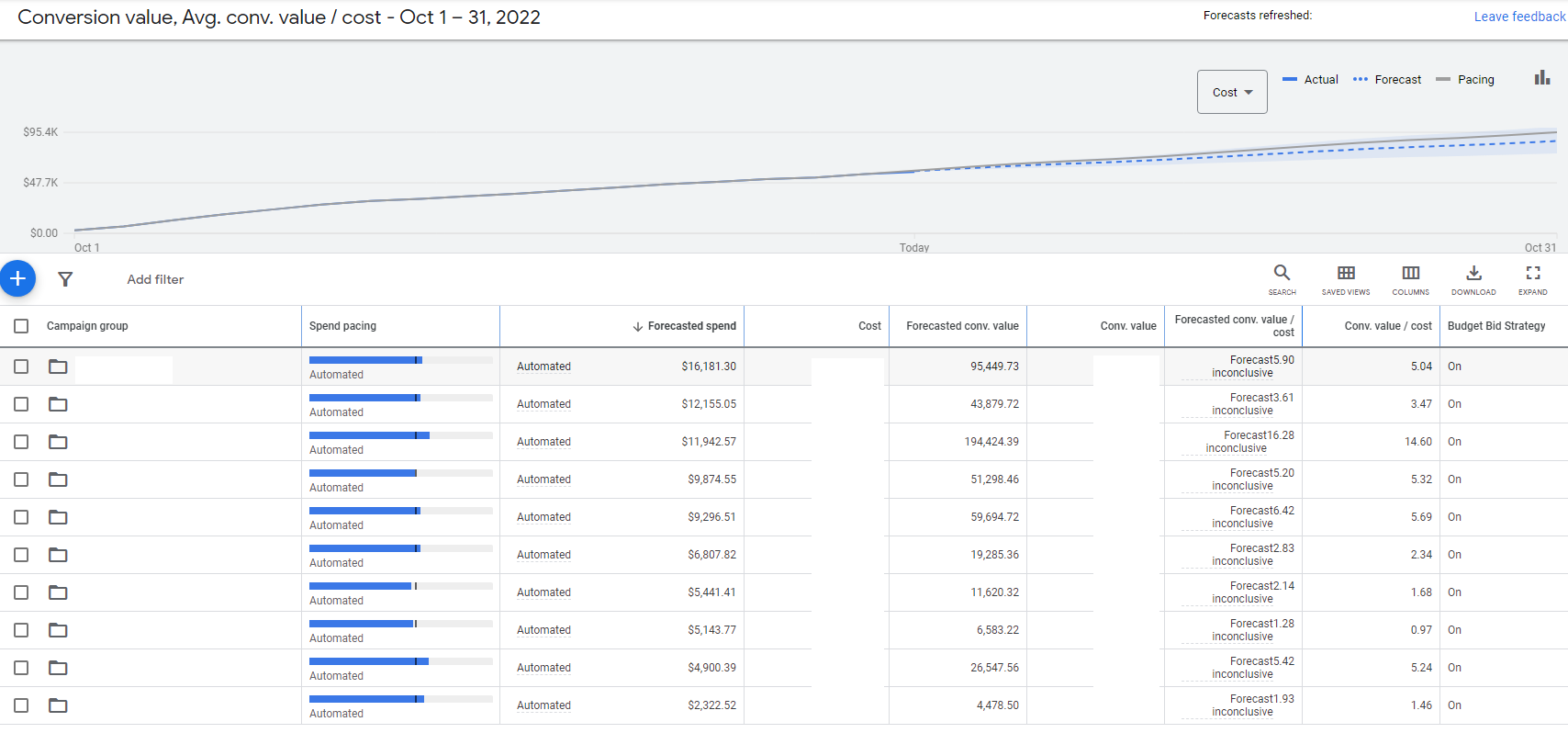Sort by Budget Bid Strategy column
The width and height of the screenshot is (1568, 733).
[x=1496, y=326]
